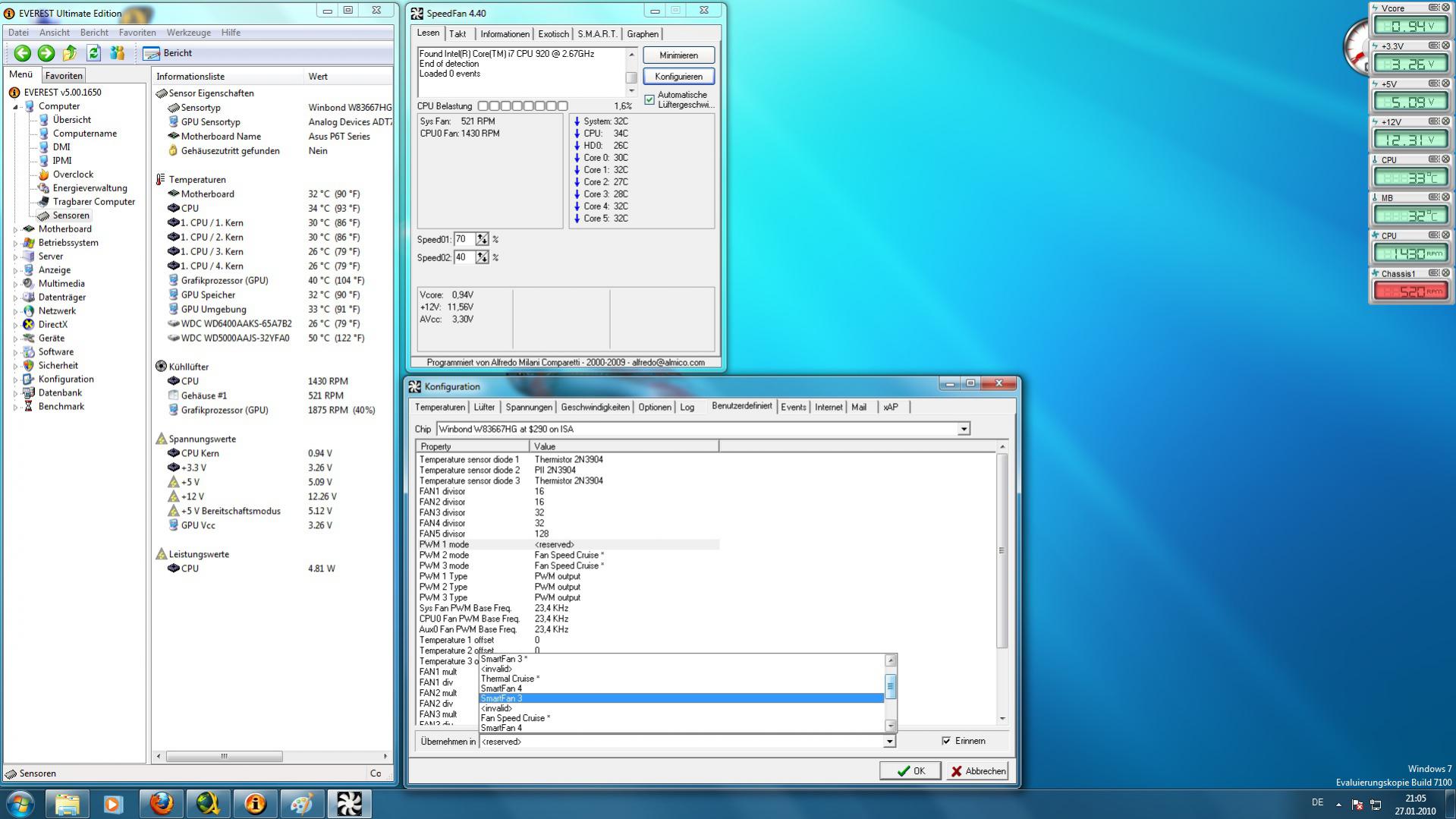Open the Bericht report in EVEREST
This screenshot has width=1456, height=819.
(x=168, y=53)
